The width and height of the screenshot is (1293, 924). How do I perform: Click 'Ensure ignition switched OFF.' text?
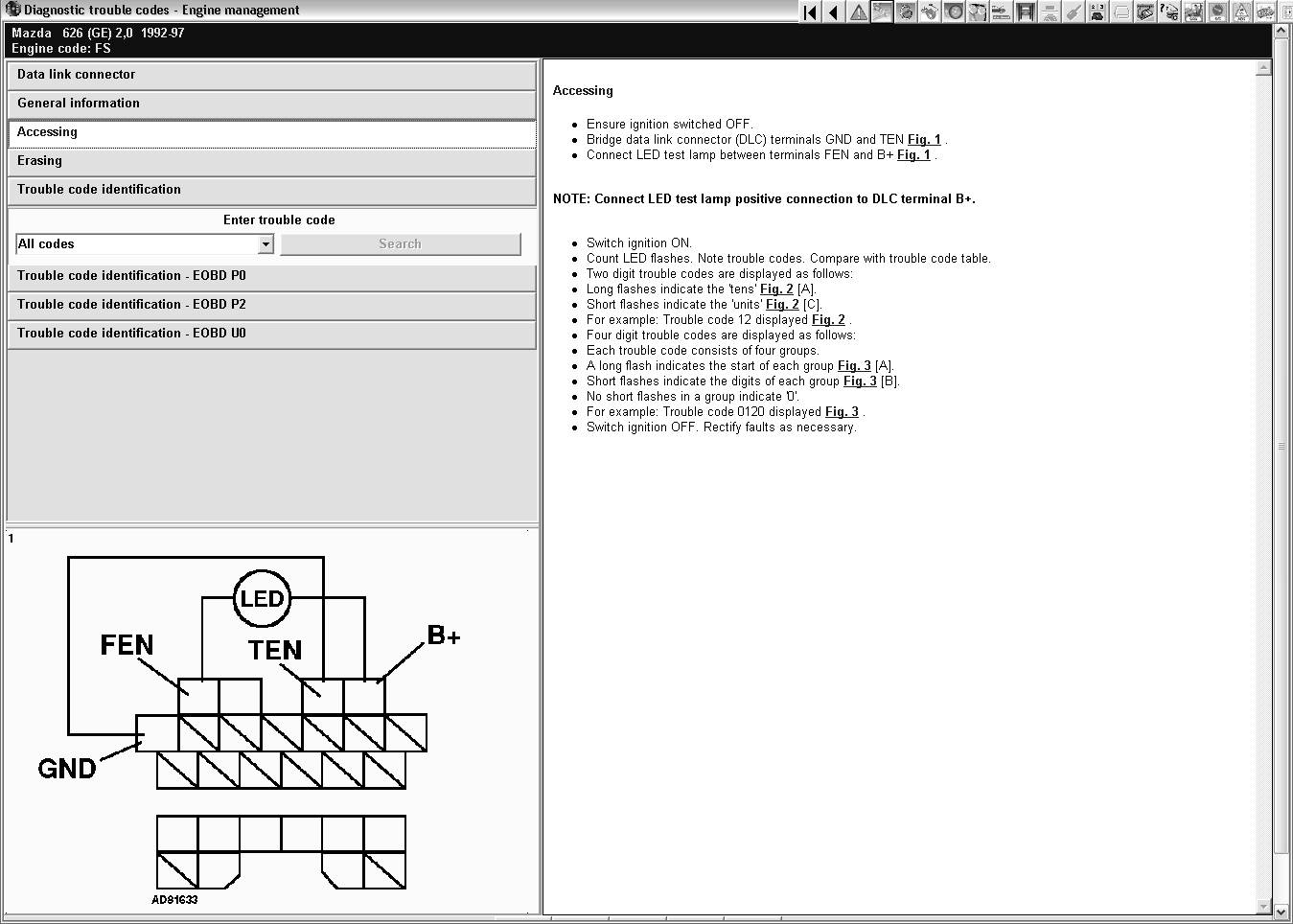pyautogui.click(x=670, y=124)
